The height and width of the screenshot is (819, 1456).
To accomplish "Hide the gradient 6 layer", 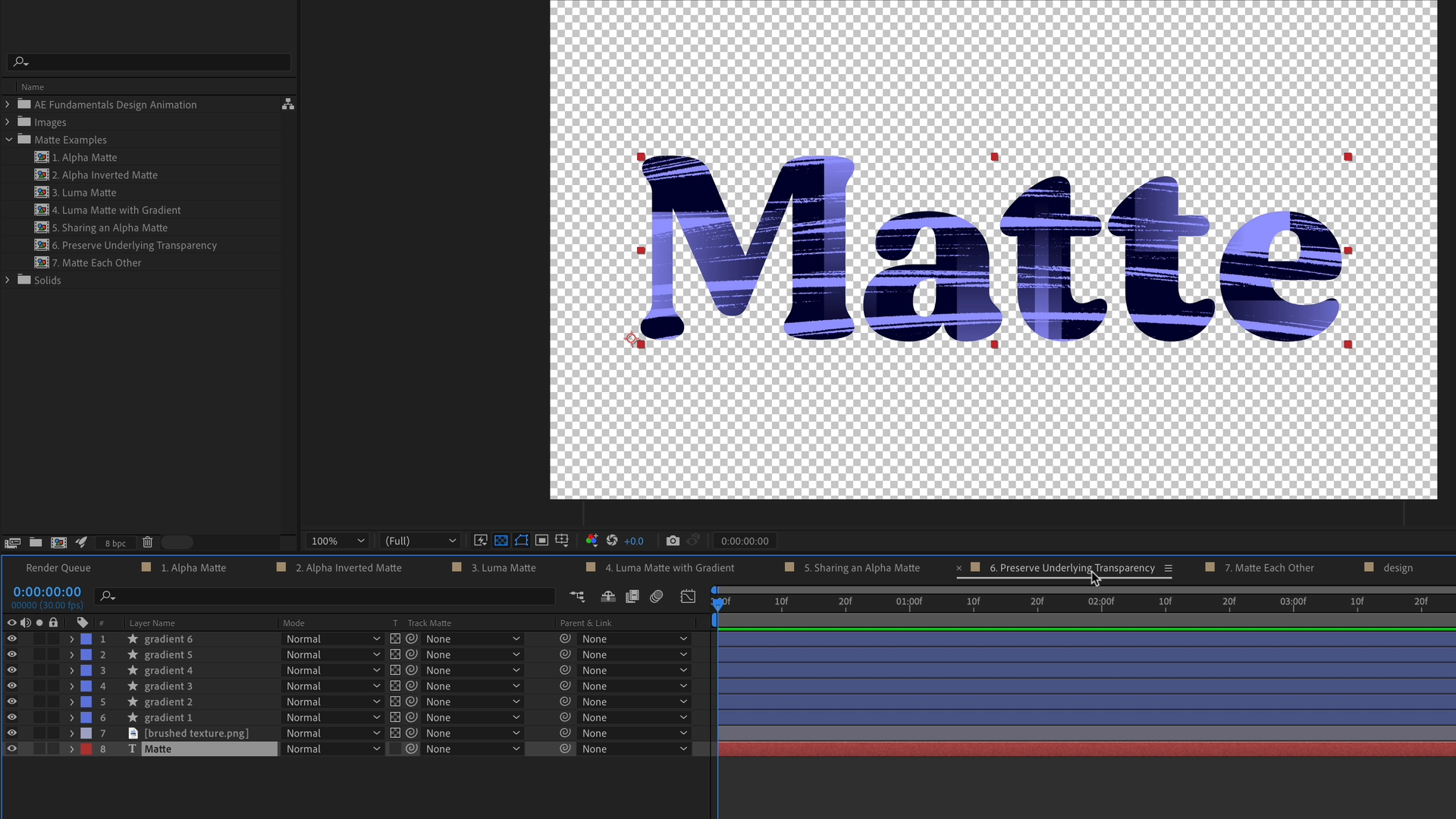I will (x=11, y=639).
